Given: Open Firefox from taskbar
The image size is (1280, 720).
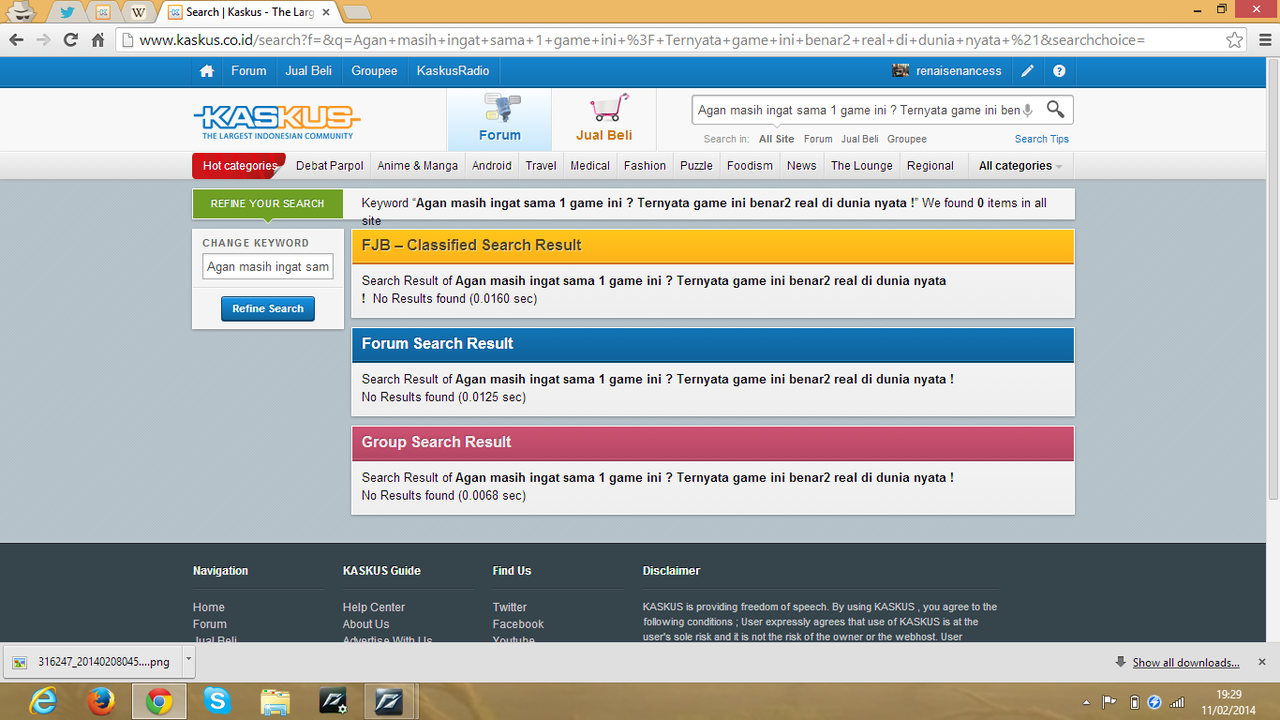Looking at the screenshot, I should (x=101, y=701).
